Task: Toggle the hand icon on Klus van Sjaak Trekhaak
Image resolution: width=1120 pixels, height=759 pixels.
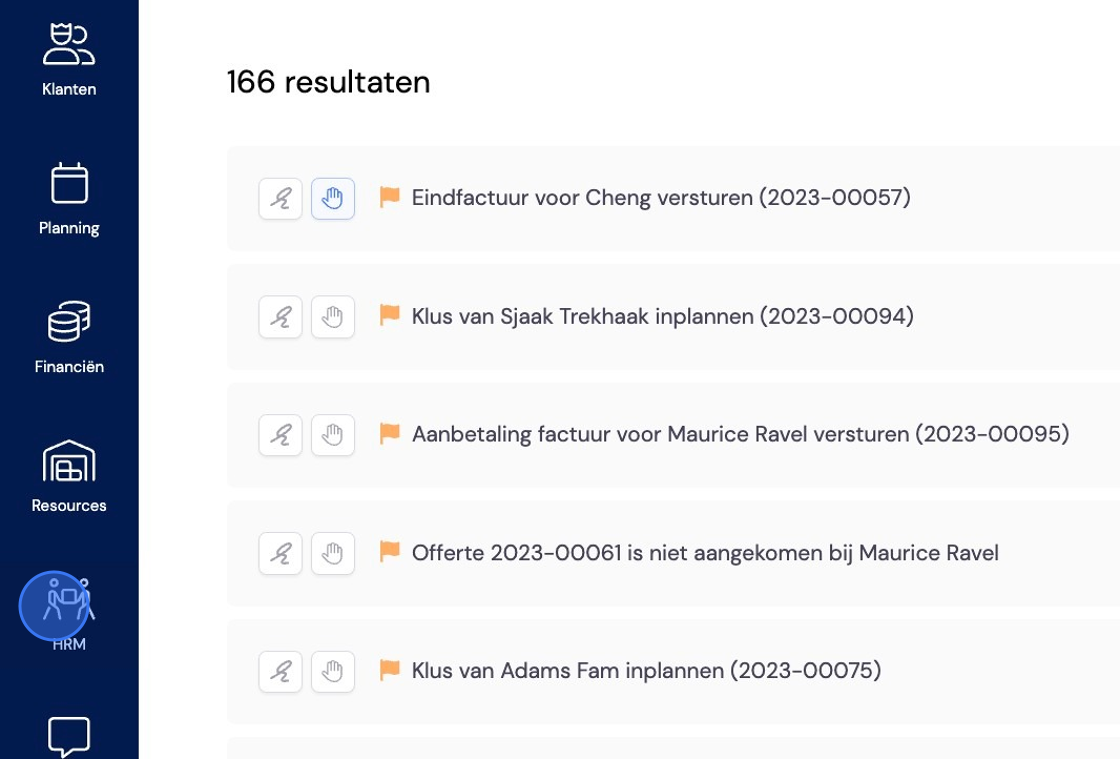Action: click(x=333, y=317)
